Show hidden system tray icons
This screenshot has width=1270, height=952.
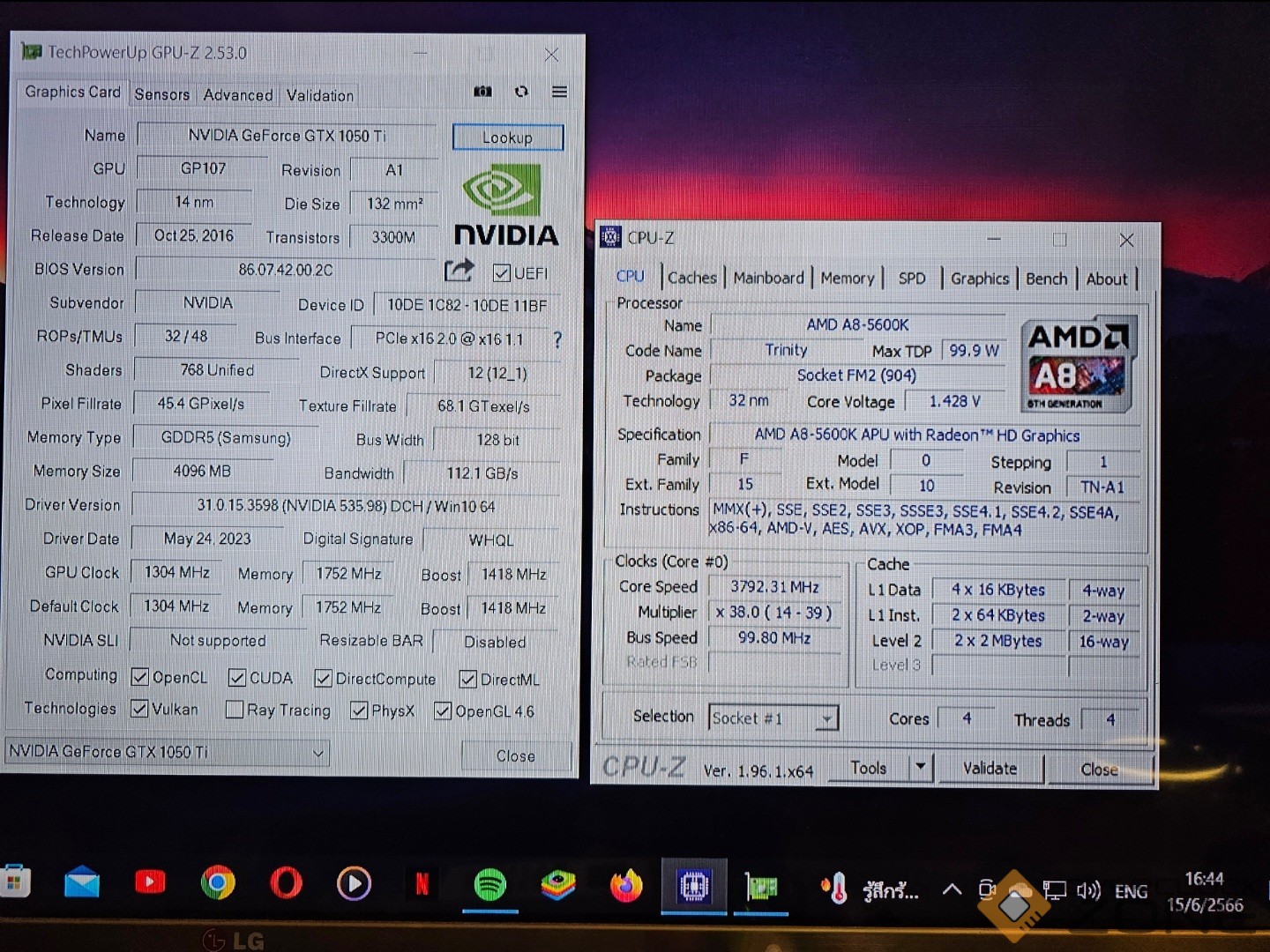952,889
